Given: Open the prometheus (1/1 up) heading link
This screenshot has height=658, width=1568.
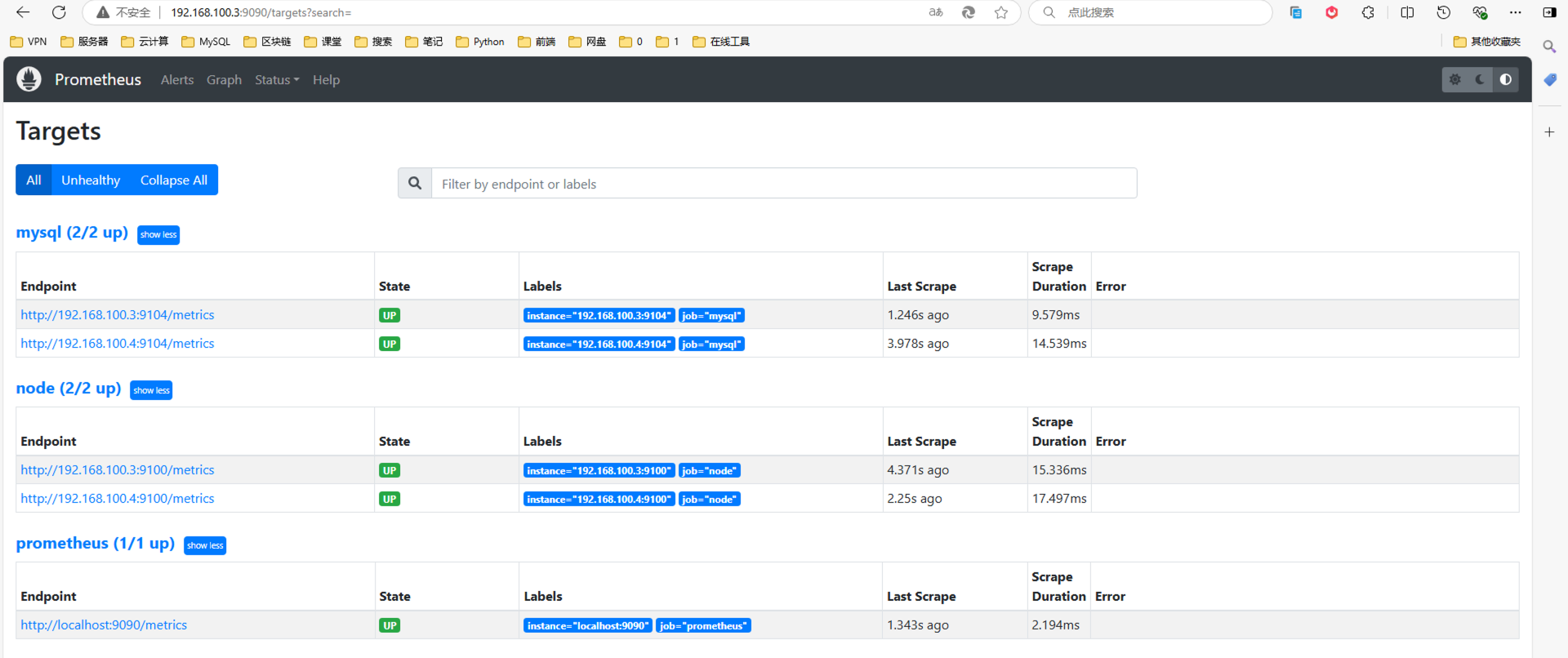Looking at the screenshot, I should click(96, 543).
